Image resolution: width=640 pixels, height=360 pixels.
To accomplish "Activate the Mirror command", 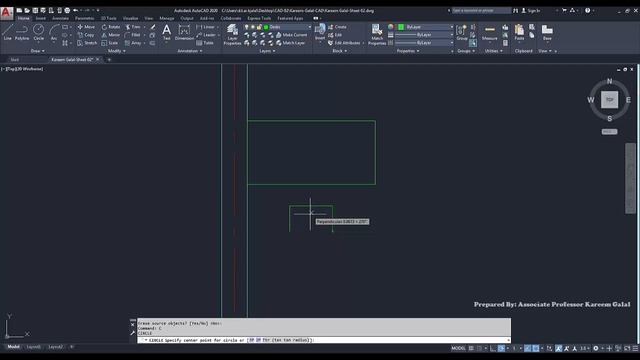I will [111, 35].
